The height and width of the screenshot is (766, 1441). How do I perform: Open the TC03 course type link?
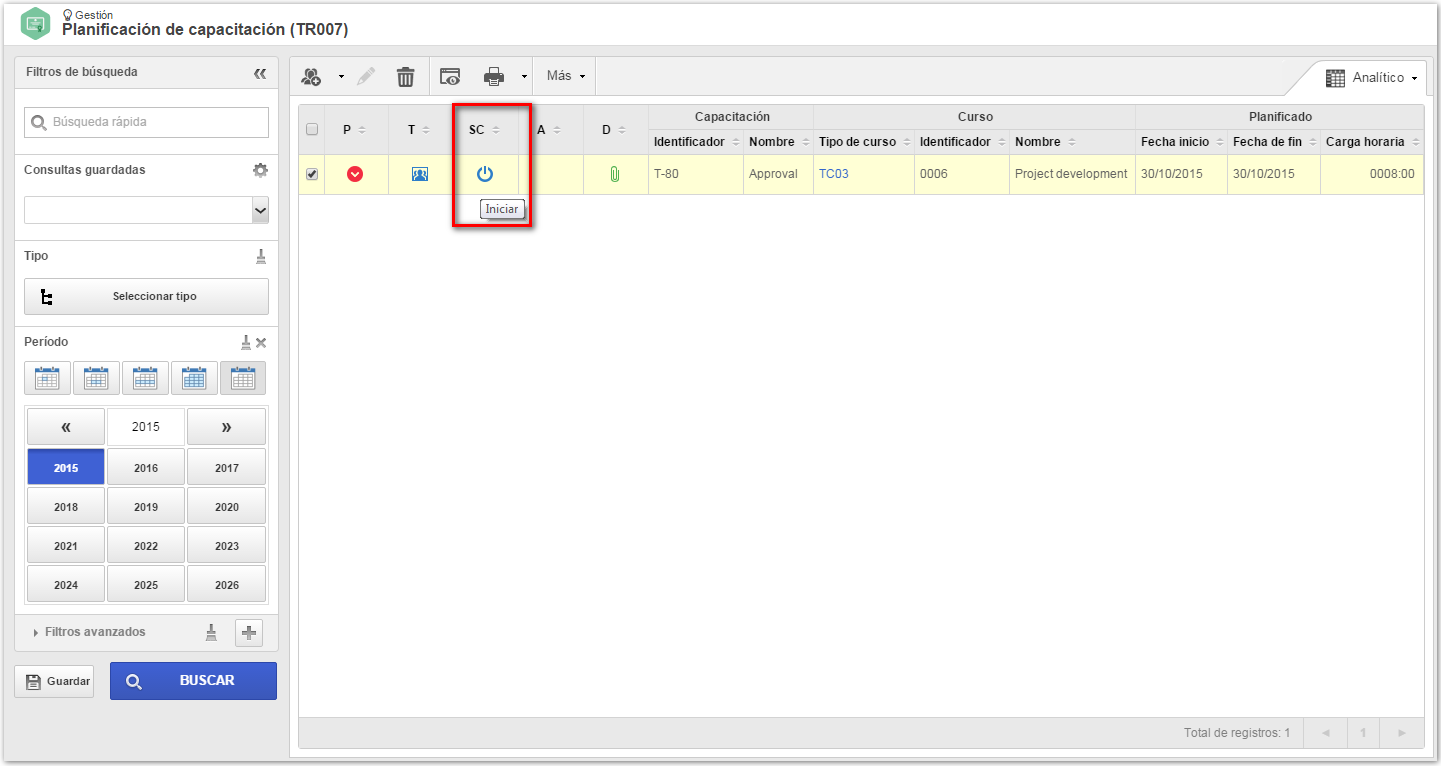[x=833, y=174]
